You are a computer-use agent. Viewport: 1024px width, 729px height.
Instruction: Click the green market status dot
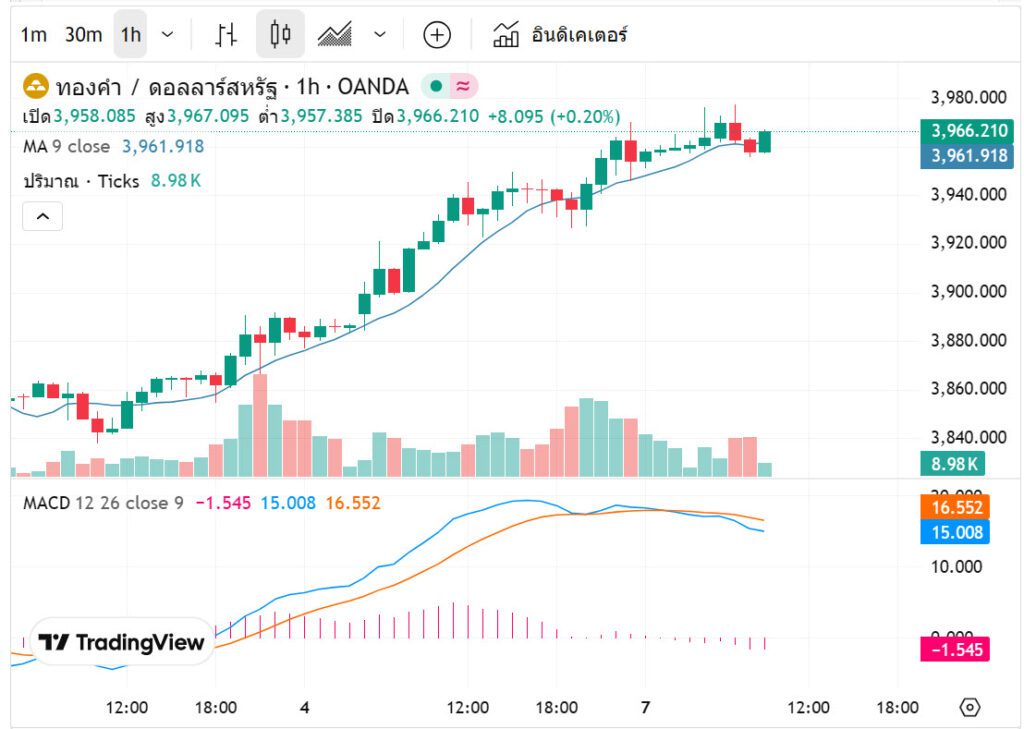coord(436,86)
